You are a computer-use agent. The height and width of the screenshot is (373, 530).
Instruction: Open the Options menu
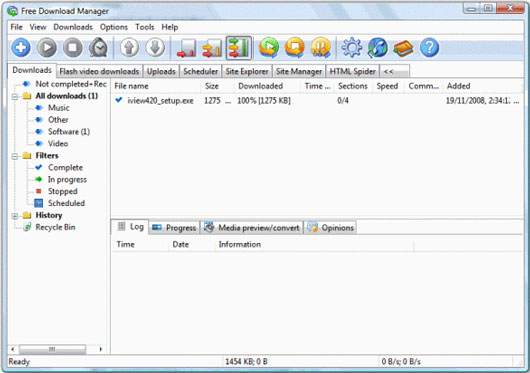[114, 27]
